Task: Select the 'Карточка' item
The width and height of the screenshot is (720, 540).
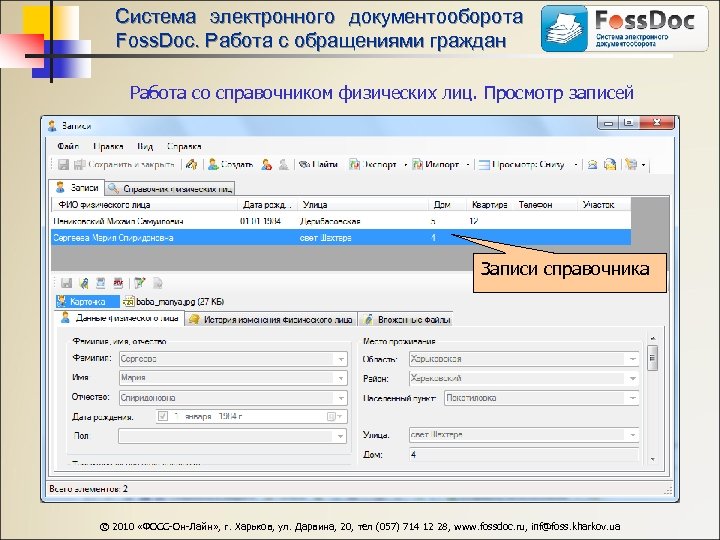Action: [86, 302]
